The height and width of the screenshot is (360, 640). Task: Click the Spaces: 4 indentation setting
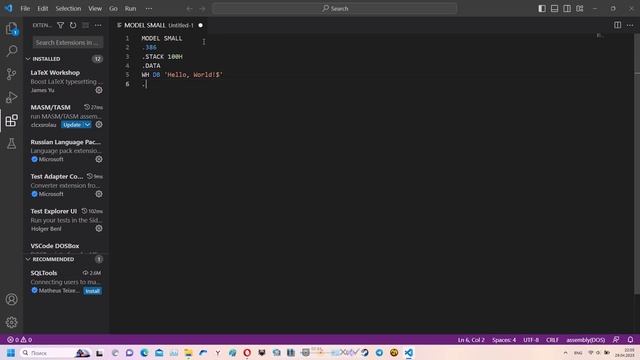point(504,340)
